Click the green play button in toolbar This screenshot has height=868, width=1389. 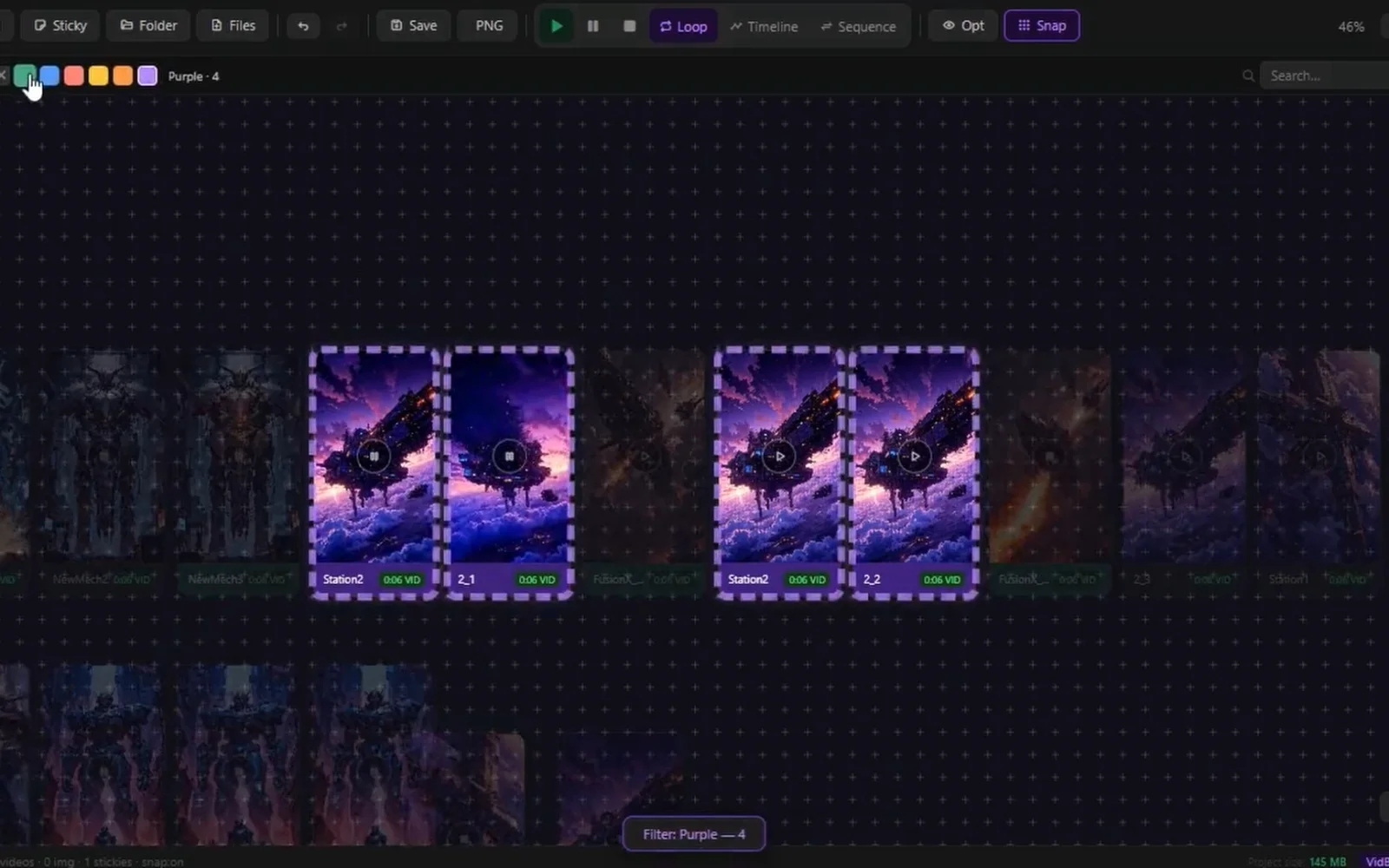[556, 26]
